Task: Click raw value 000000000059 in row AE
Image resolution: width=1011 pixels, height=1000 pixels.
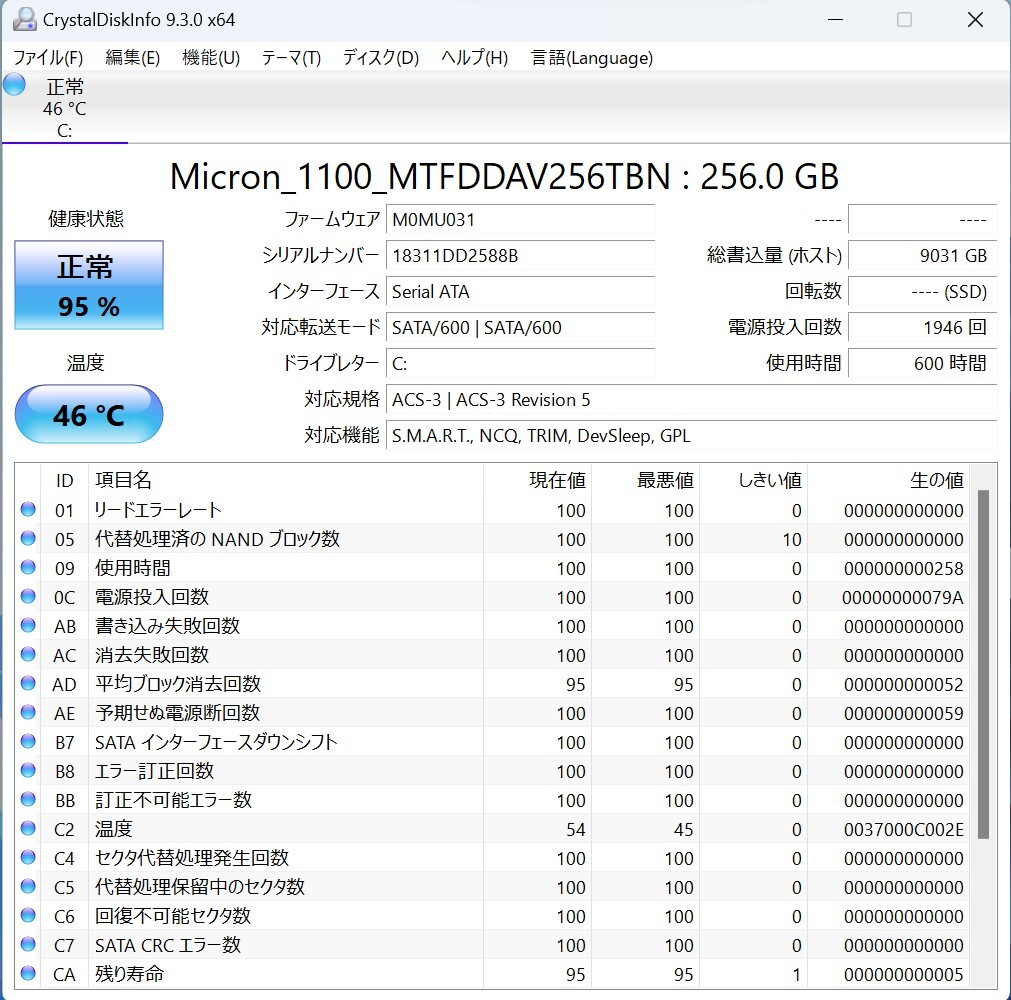Action: coord(903,713)
